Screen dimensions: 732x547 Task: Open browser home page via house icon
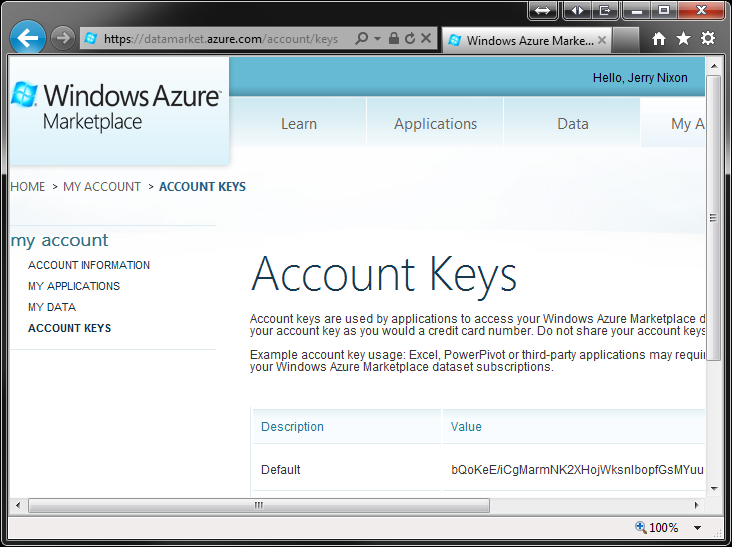659,39
